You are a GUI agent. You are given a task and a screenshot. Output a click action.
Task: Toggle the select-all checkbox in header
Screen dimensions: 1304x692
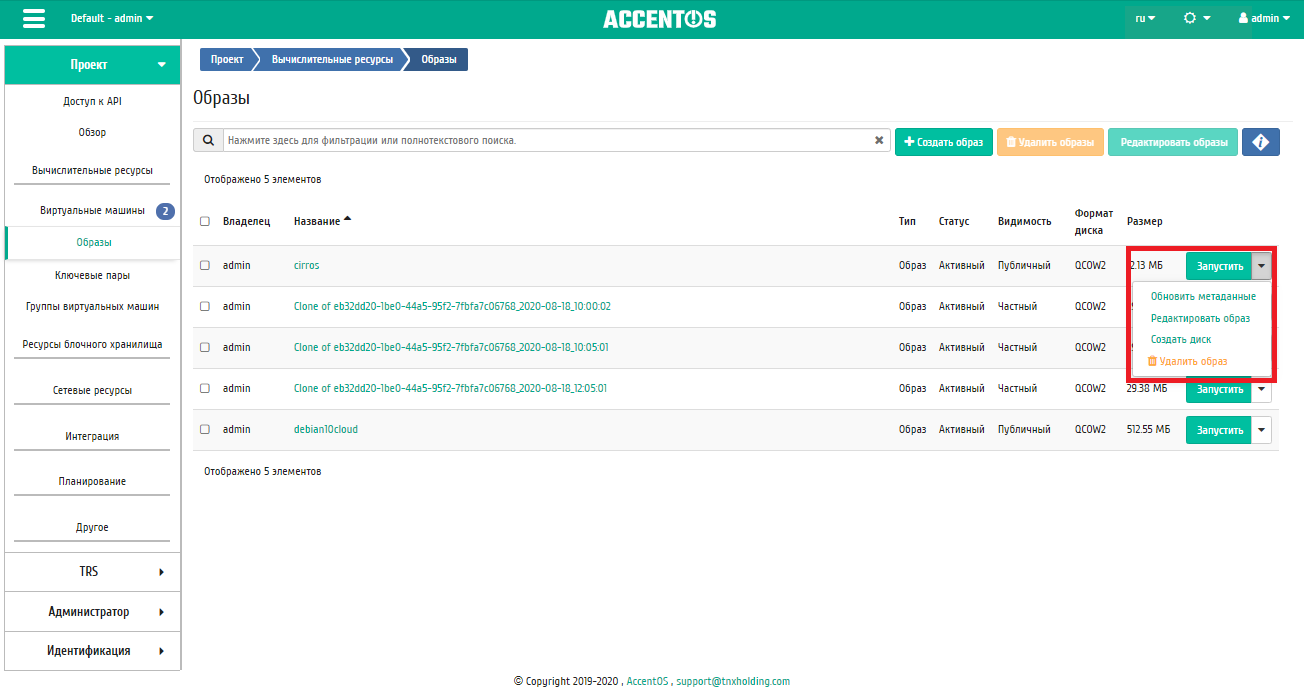point(205,221)
